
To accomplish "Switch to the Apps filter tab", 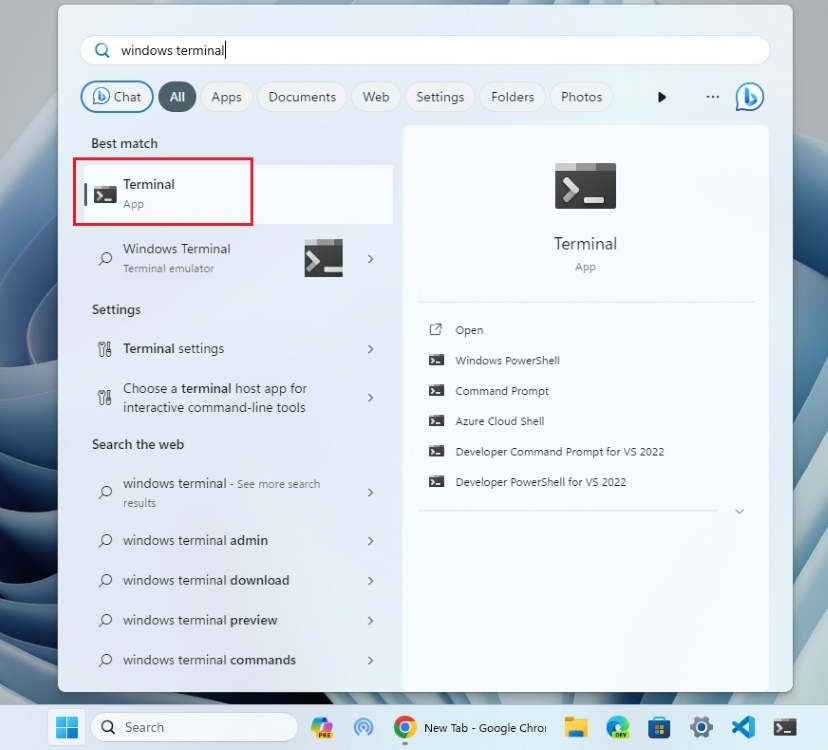I will (x=226, y=96).
